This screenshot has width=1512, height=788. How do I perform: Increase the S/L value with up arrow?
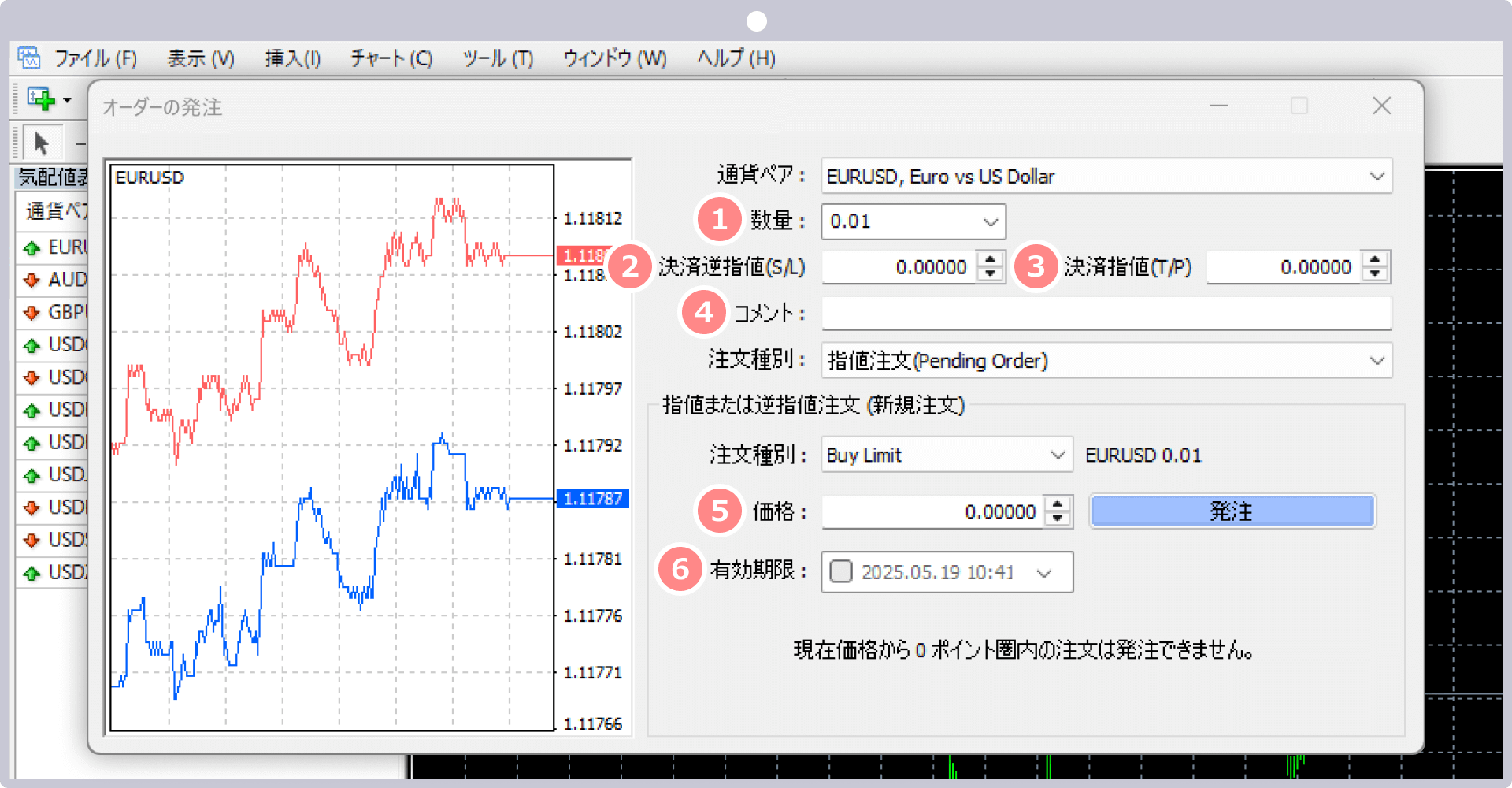pos(991,259)
